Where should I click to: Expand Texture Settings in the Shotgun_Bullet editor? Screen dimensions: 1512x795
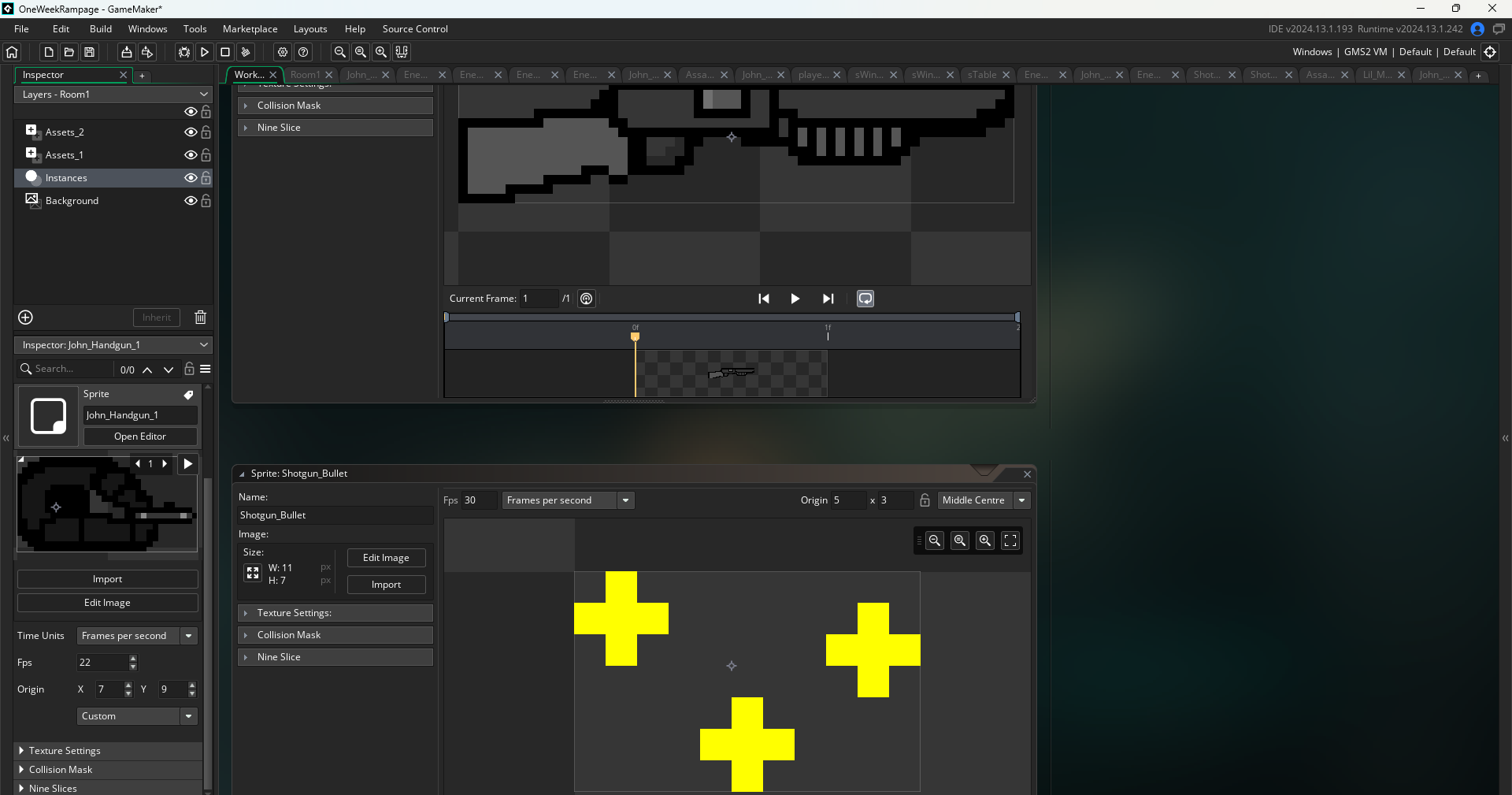[335, 613]
